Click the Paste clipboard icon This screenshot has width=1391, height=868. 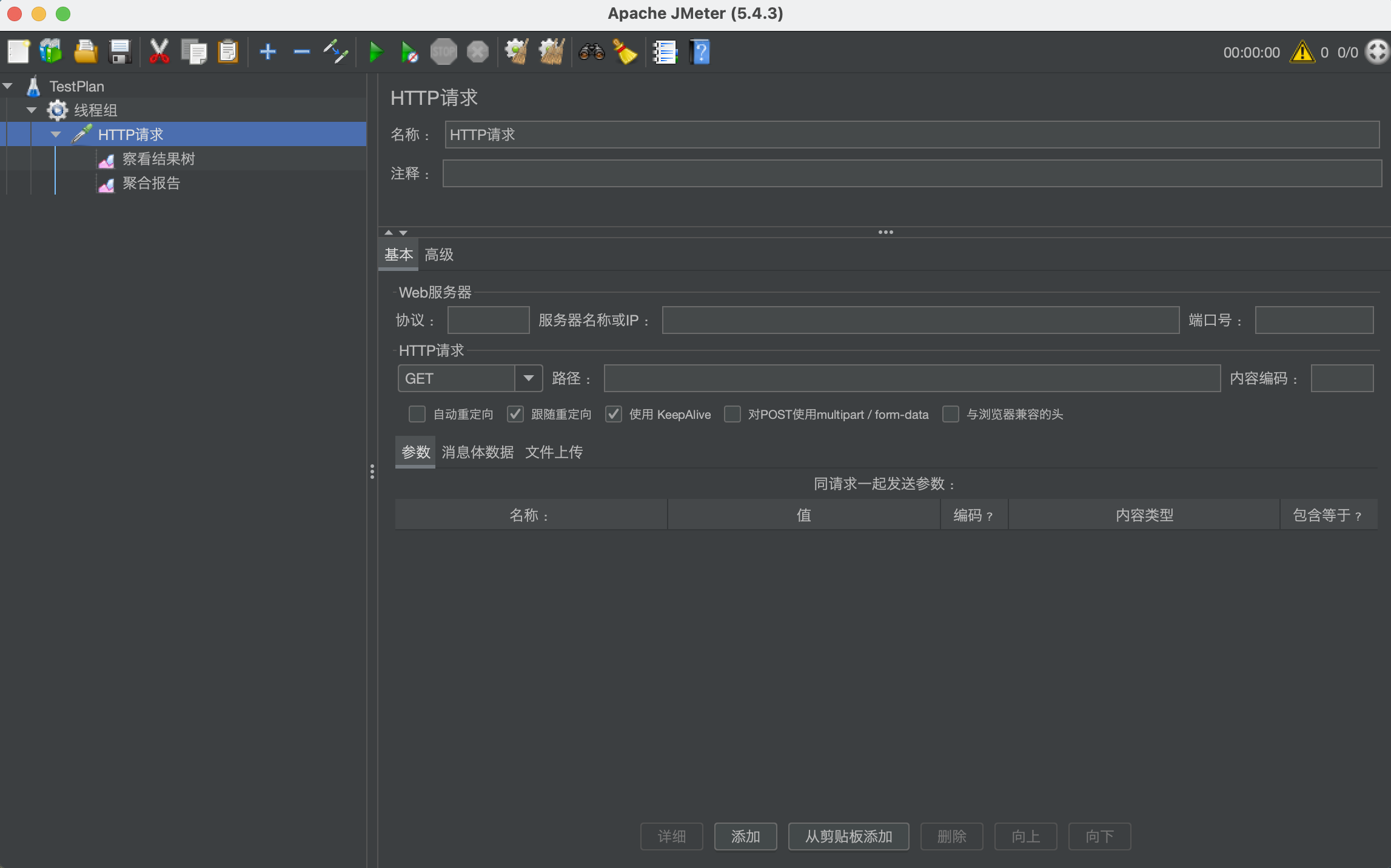click(x=228, y=52)
